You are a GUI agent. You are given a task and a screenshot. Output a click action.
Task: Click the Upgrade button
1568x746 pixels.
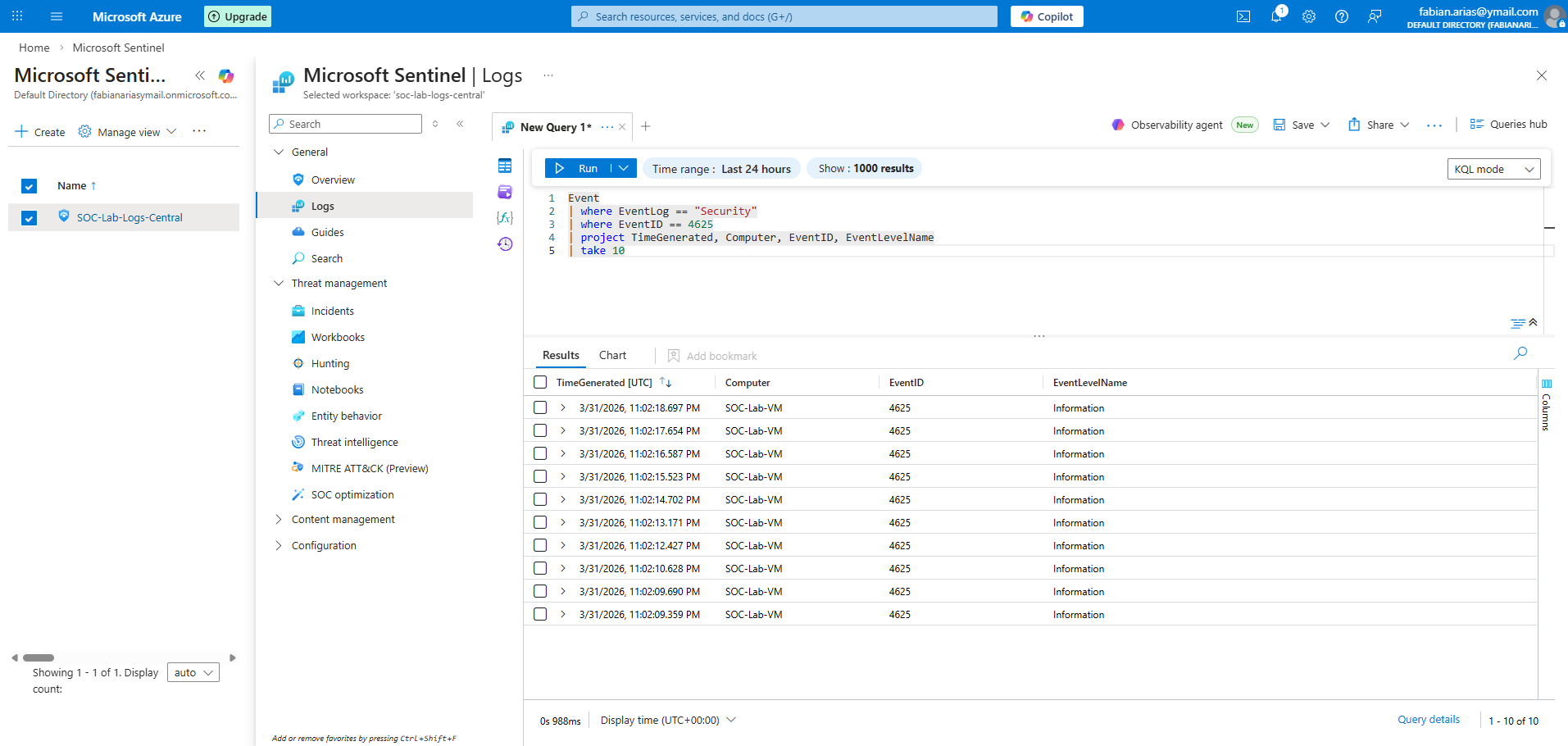click(x=238, y=16)
